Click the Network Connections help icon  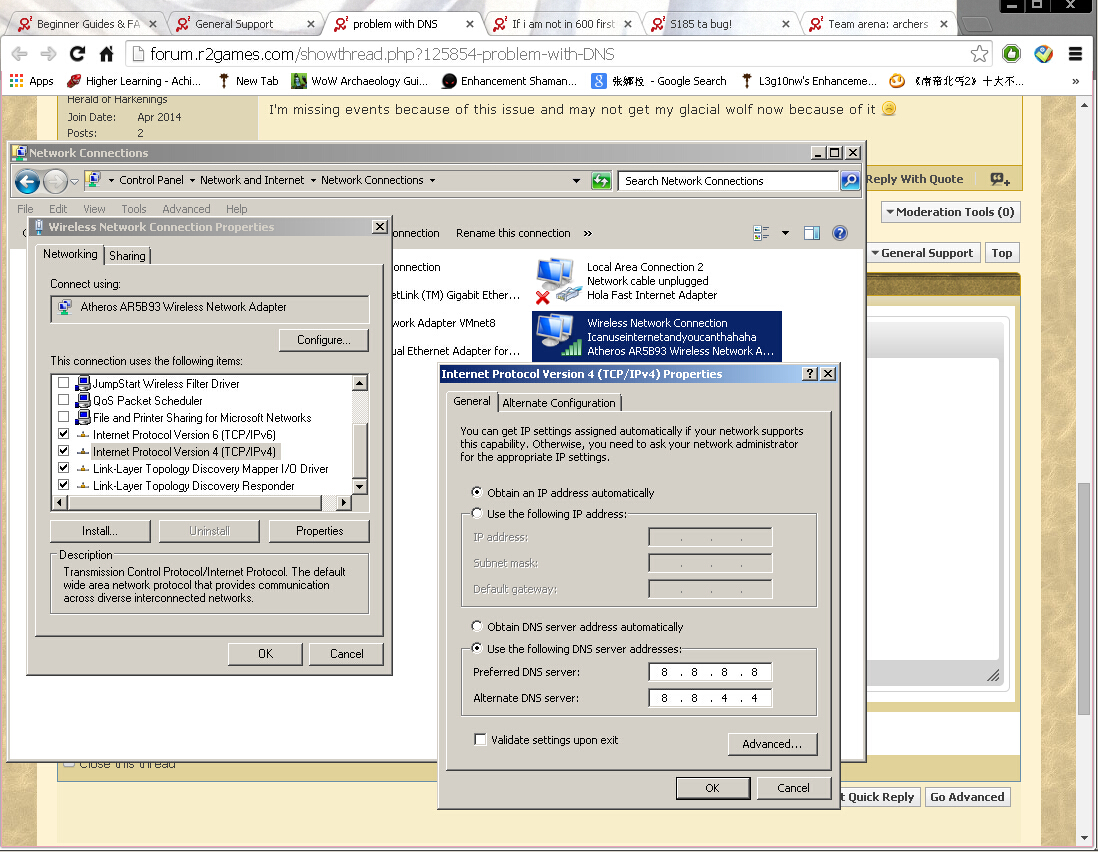(x=840, y=233)
